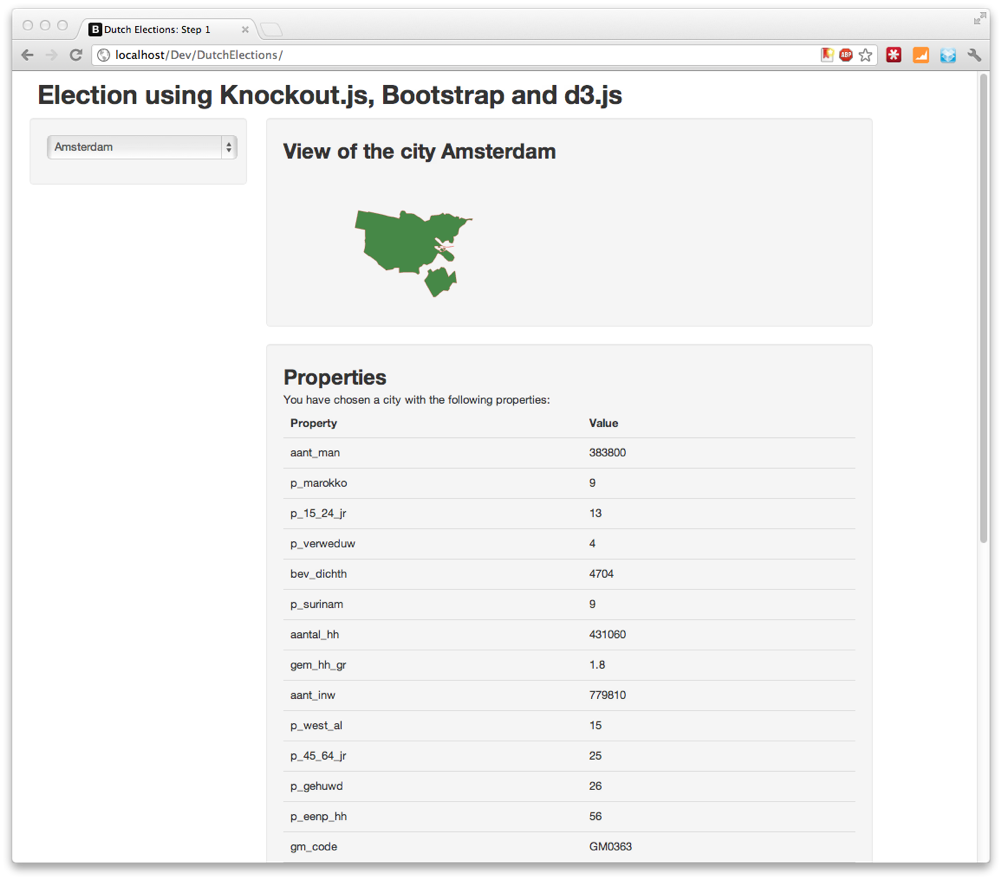Open the Dropbox extension icon

[x=948, y=55]
